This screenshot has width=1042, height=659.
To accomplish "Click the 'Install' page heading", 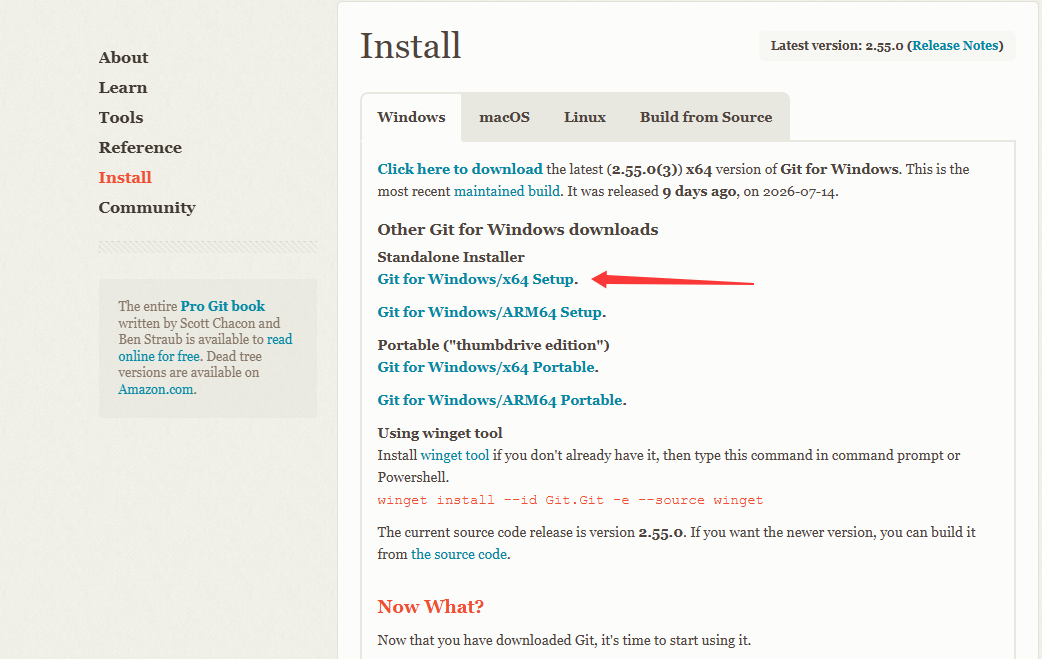I will coord(411,47).
